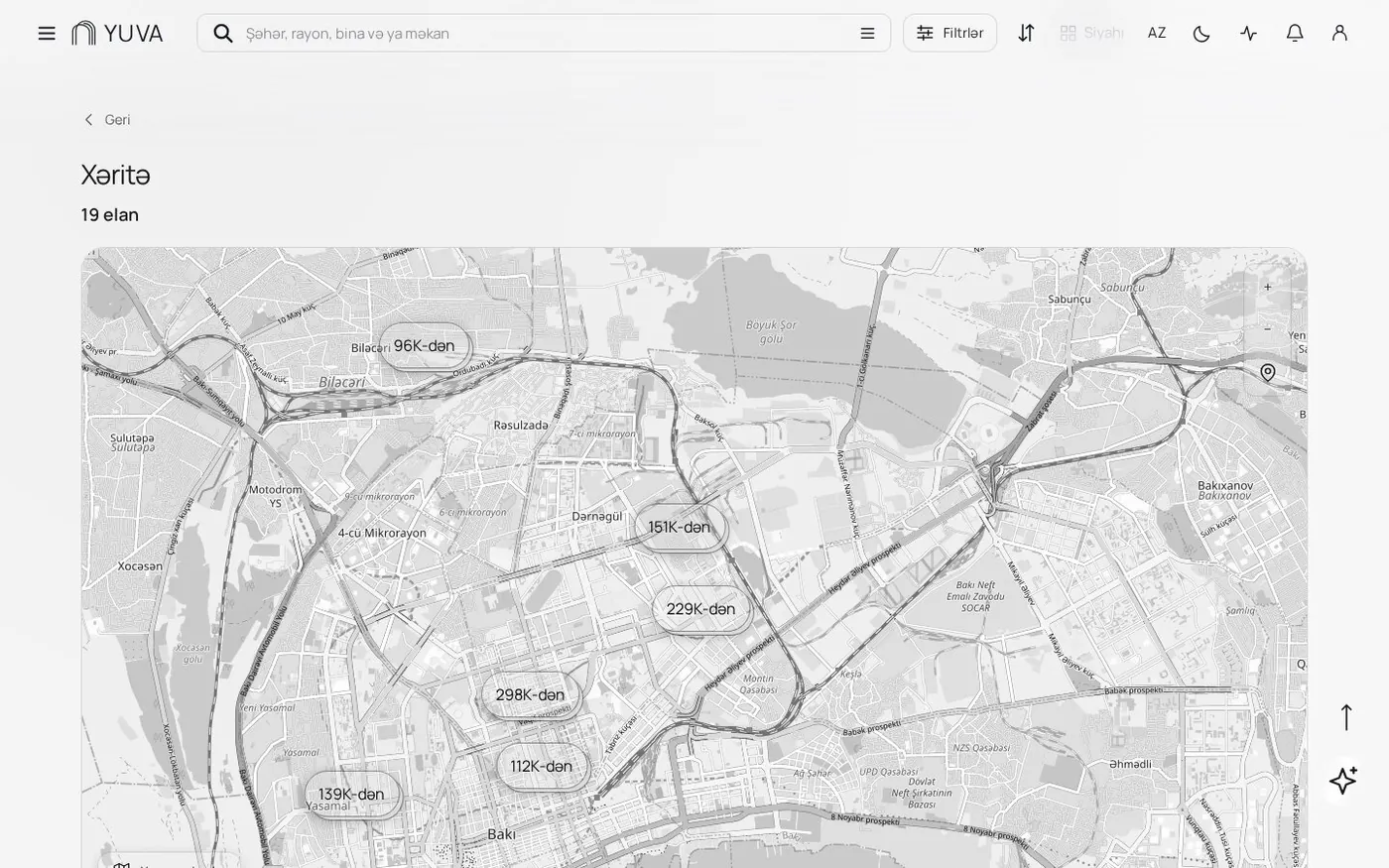
Task: Open the AZ language selector
Action: (x=1157, y=33)
